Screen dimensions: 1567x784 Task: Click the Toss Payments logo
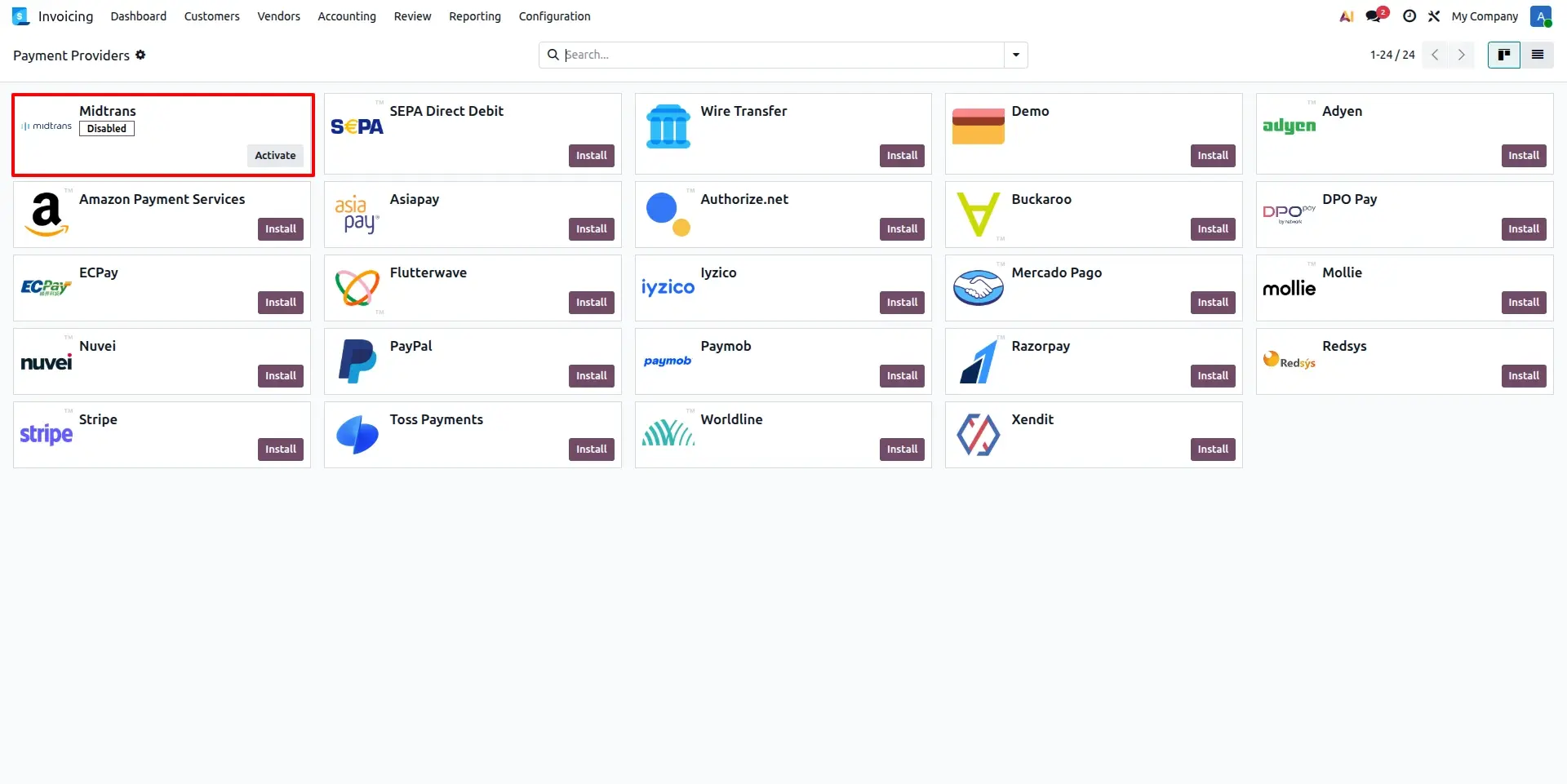(357, 435)
